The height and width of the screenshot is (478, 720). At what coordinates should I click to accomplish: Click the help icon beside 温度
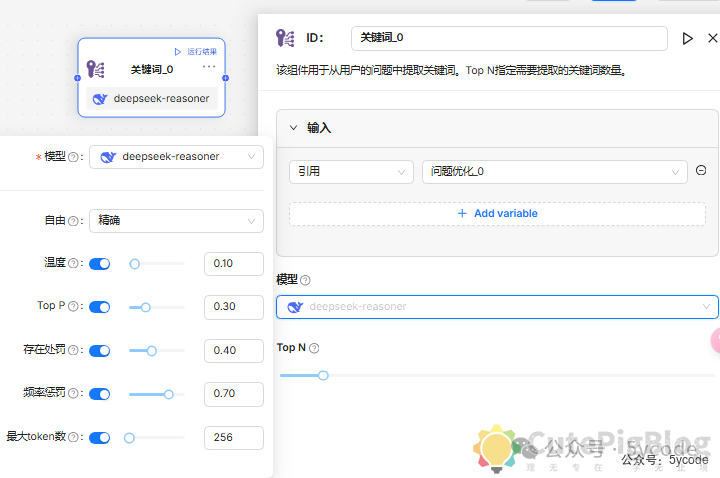point(73,263)
